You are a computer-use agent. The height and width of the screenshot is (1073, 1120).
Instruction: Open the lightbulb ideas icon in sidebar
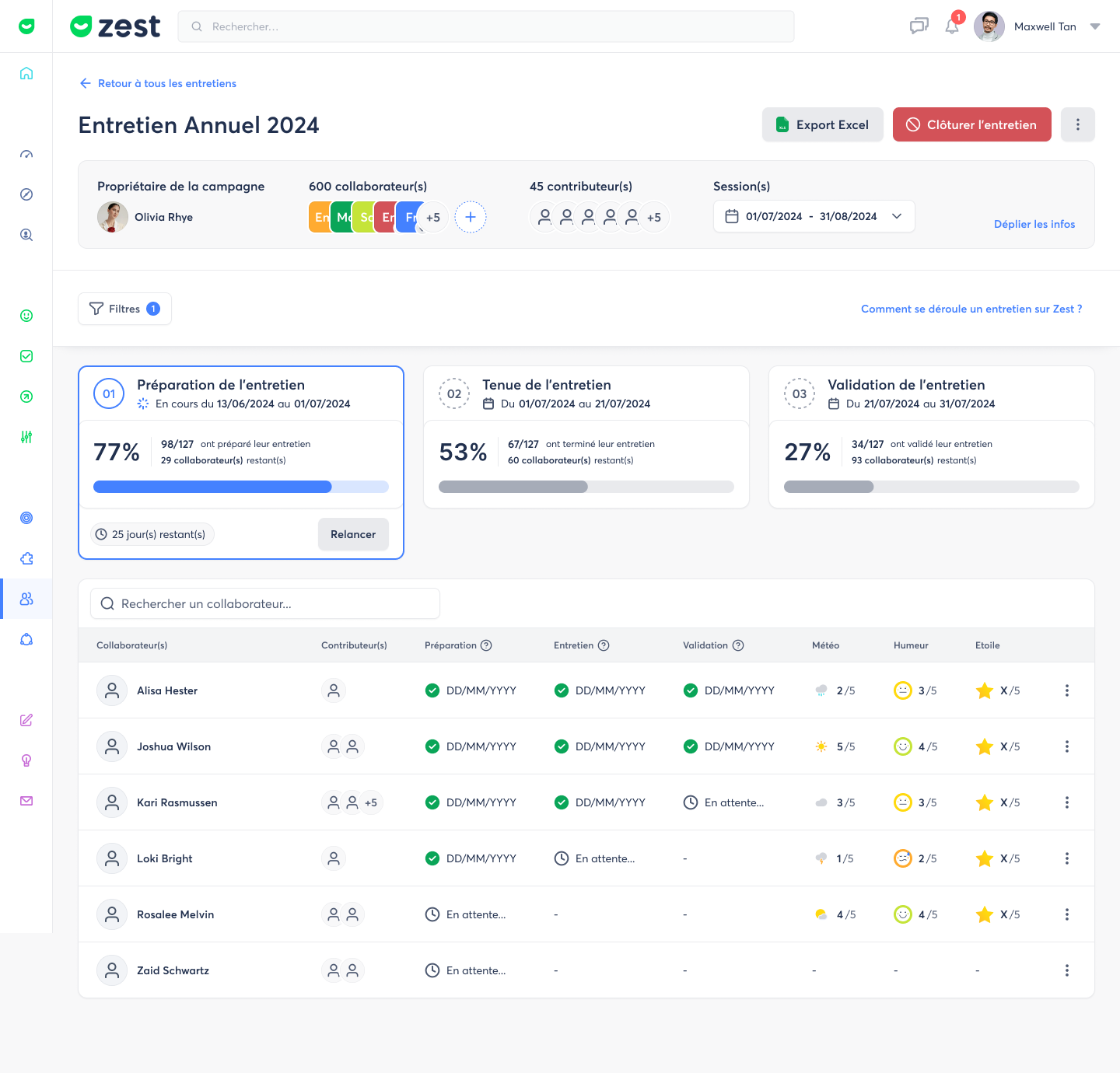click(x=26, y=760)
